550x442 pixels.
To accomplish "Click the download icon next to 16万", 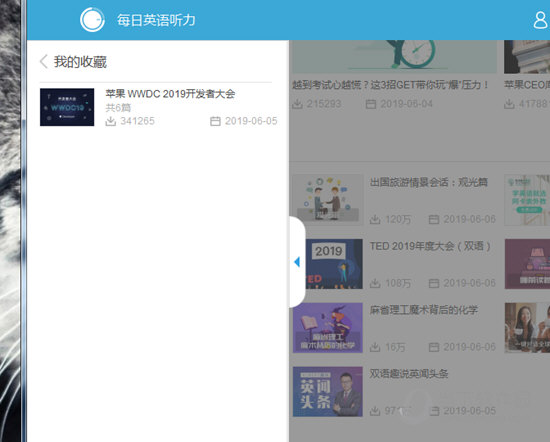I will pos(375,347).
